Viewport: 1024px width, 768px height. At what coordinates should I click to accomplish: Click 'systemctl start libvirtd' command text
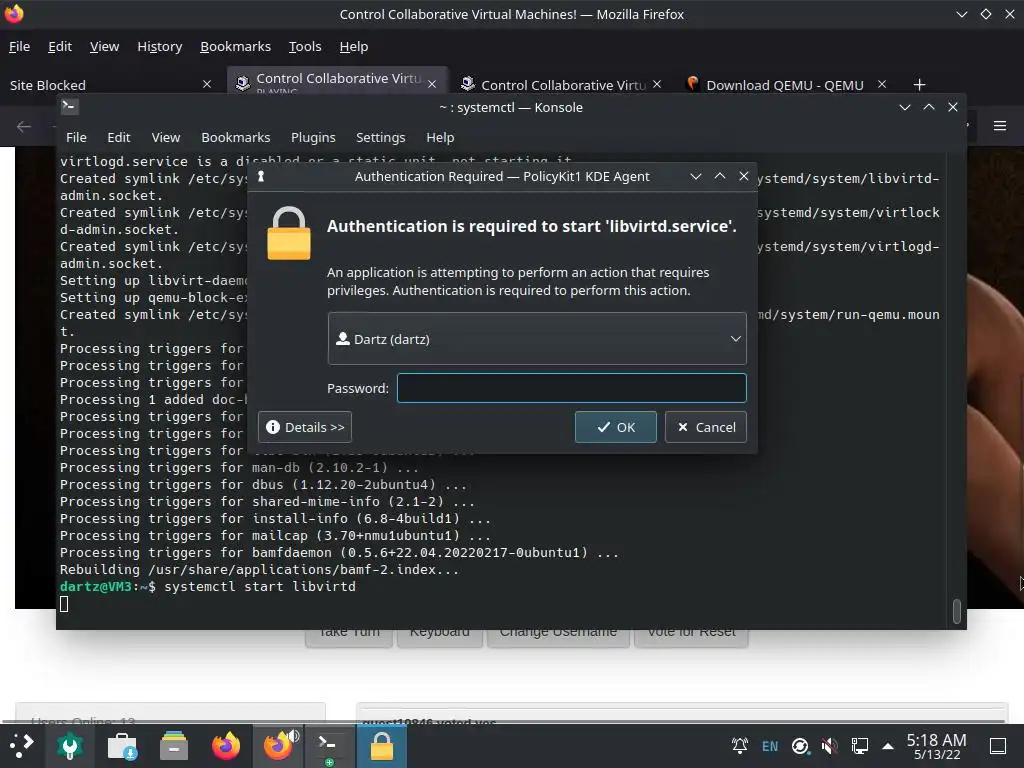[260, 586]
